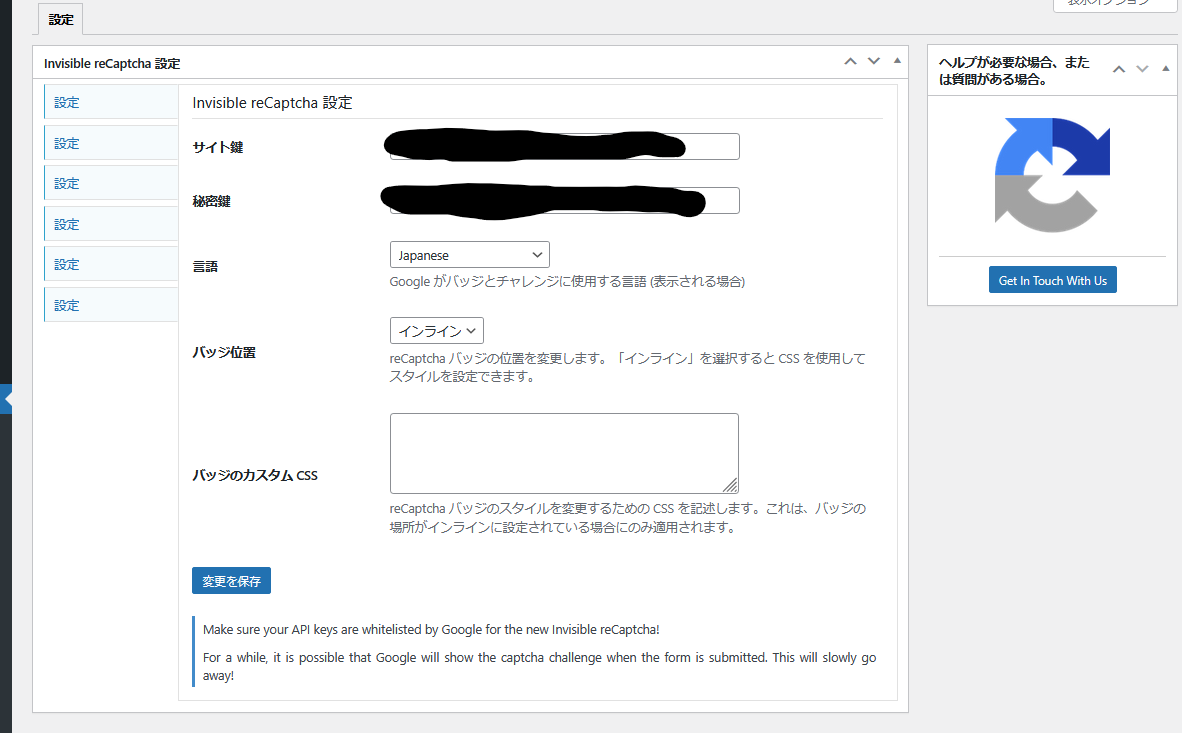
Task: Move the help panel up
Action: click(1119, 69)
